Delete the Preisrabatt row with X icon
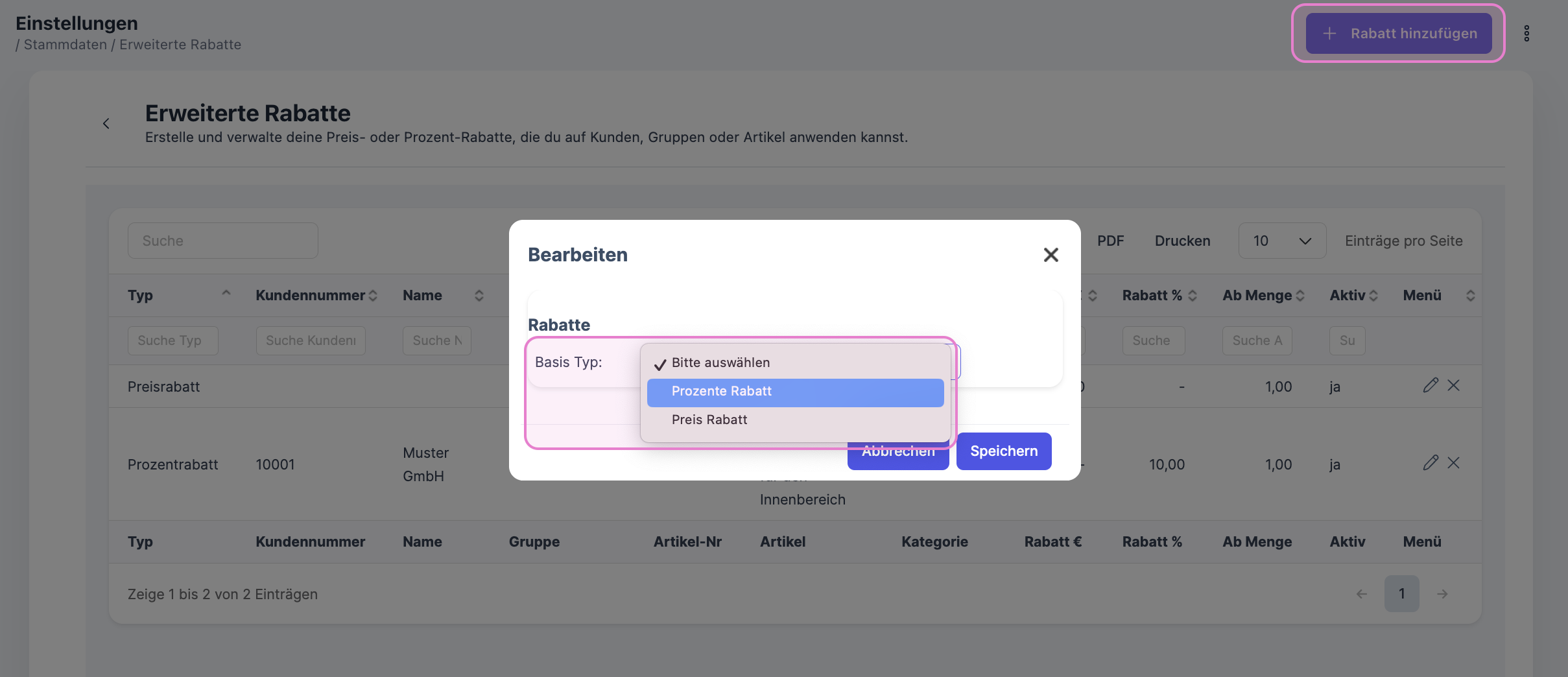The width and height of the screenshot is (1568, 677). pos(1454,385)
